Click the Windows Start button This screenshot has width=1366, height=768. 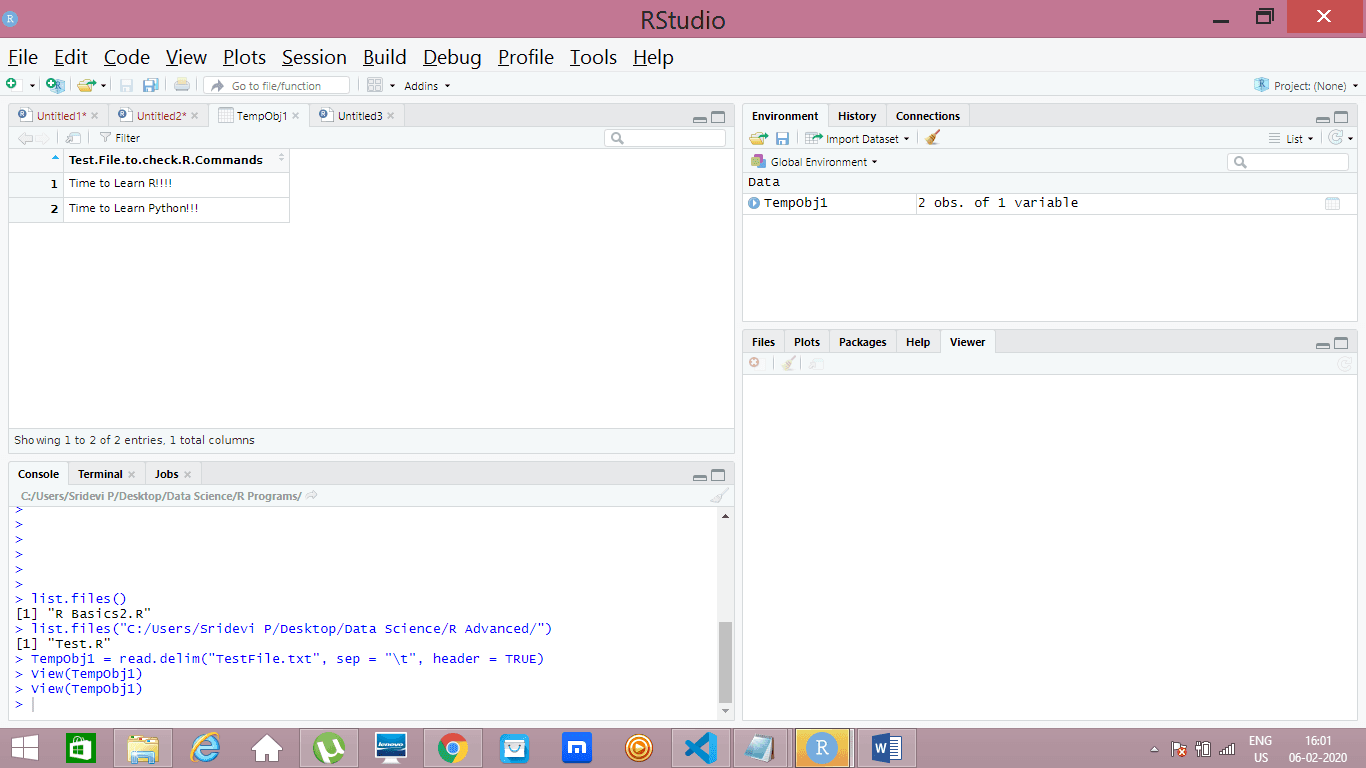point(24,748)
